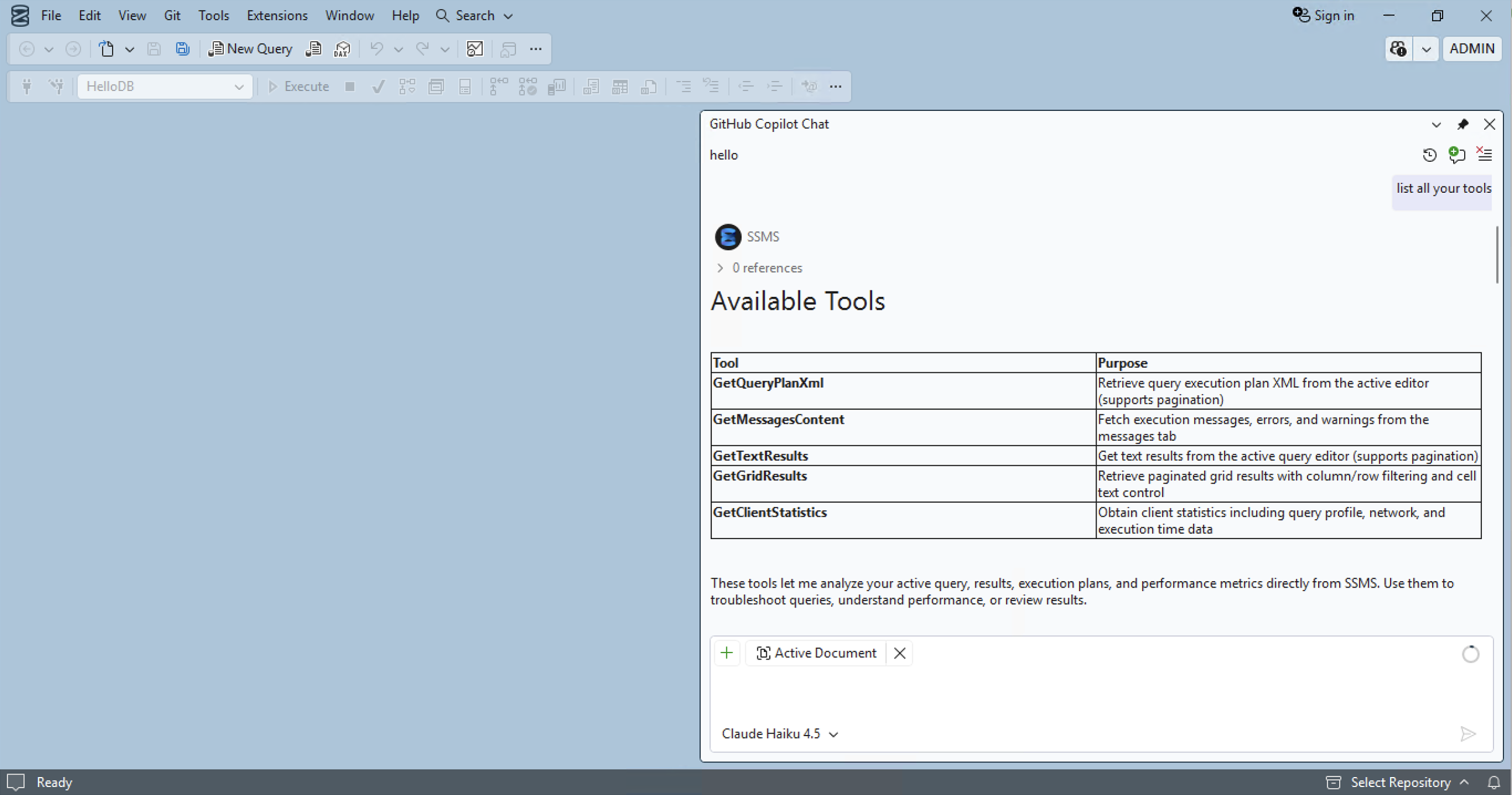Toggle the Copilot Chat pin (auto hide)
The width and height of the screenshot is (1512, 795).
(x=1463, y=125)
